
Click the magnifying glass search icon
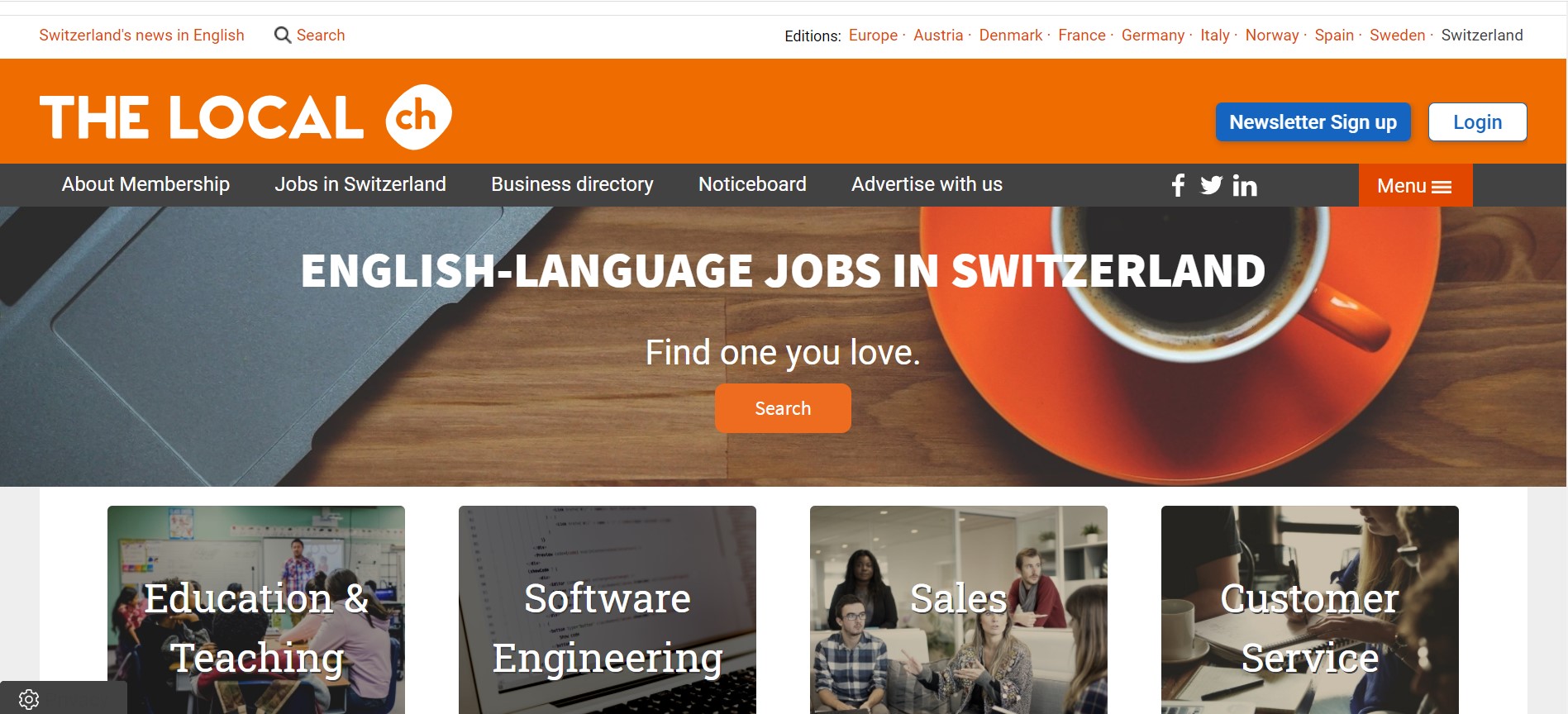pos(283,35)
